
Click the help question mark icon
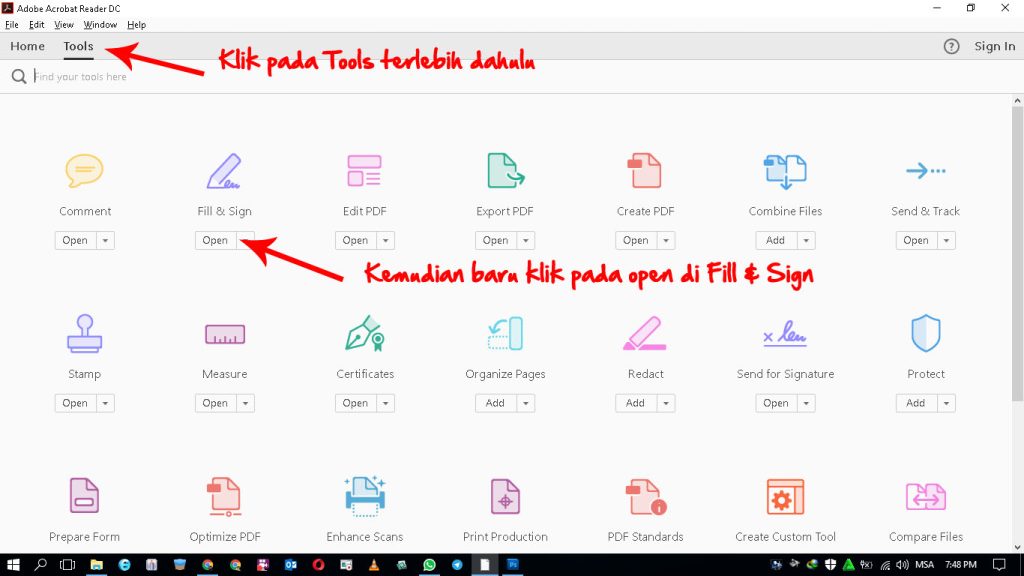tap(952, 46)
